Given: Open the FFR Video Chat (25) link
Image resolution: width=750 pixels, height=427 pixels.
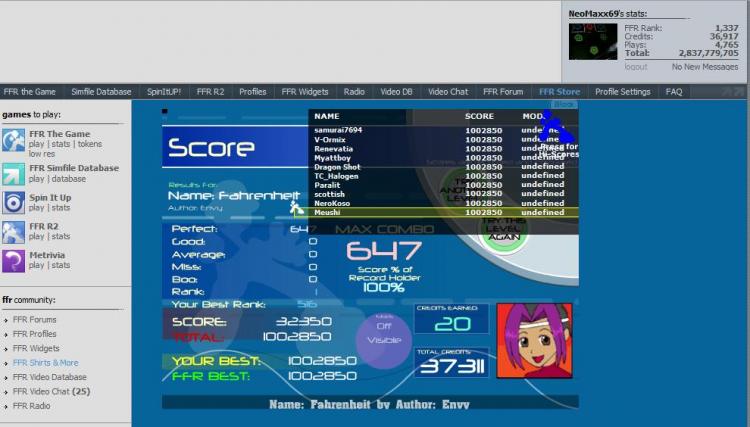Looking at the screenshot, I should pos(51,391).
